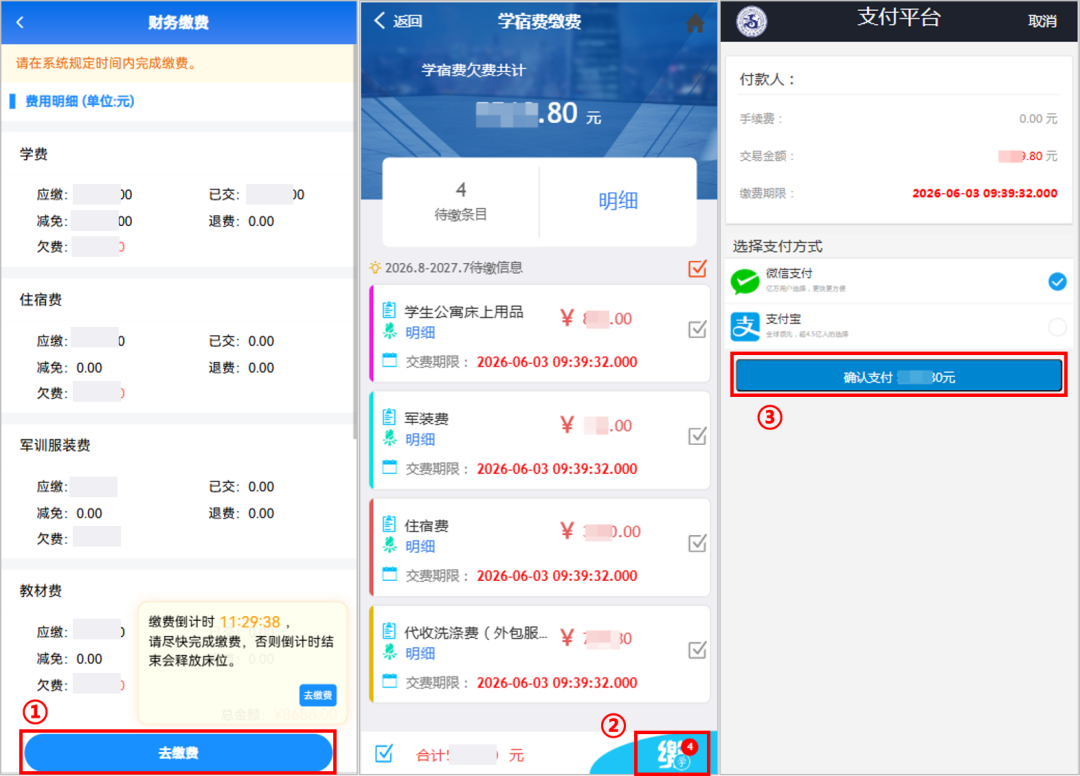This screenshot has width=1080, height=776.
Task: Select the 支付宝 radio option
Action: tap(1057, 326)
